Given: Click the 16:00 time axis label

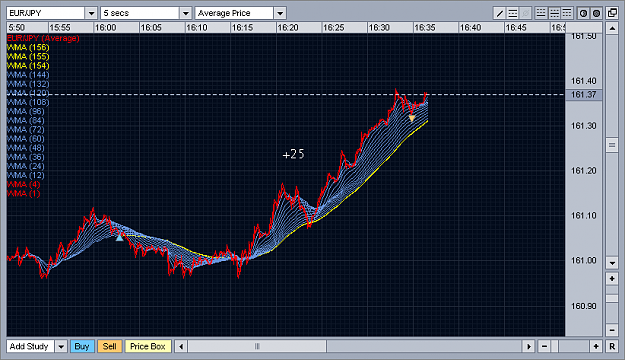Looking at the screenshot, I should (x=105, y=28).
